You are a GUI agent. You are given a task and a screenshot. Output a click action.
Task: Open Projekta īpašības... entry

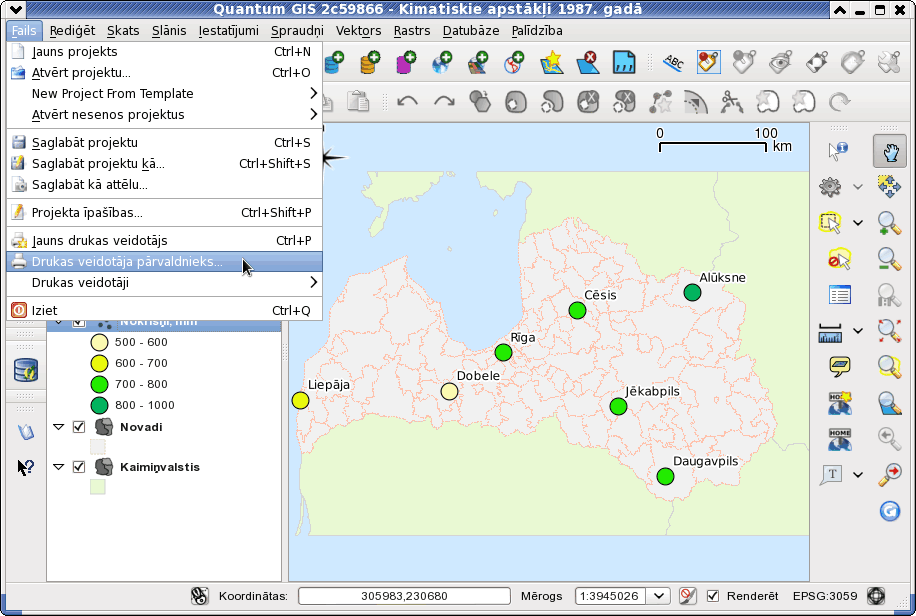pyautogui.click(x=164, y=213)
